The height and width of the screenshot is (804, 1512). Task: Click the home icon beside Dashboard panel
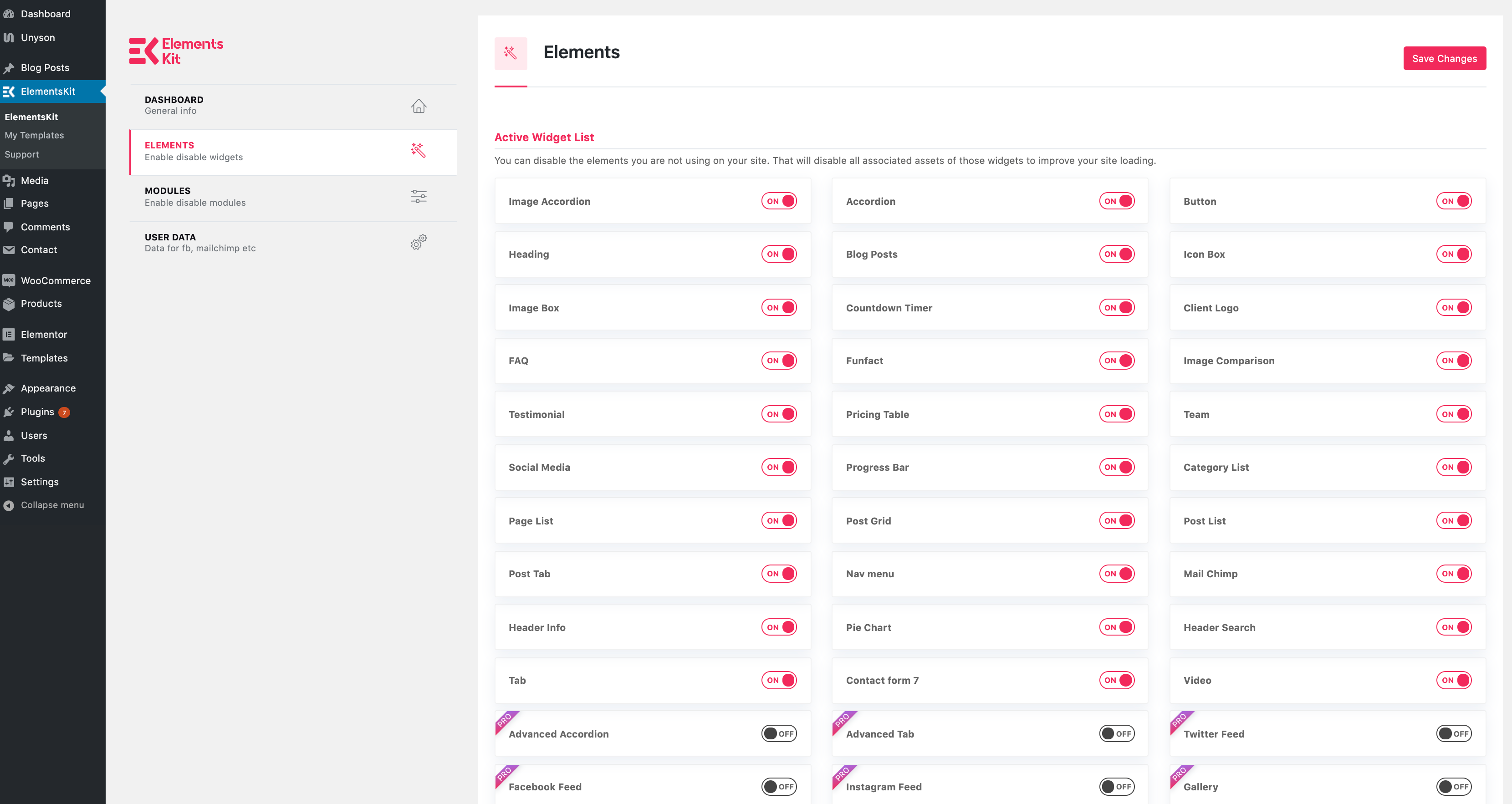pos(418,106)
